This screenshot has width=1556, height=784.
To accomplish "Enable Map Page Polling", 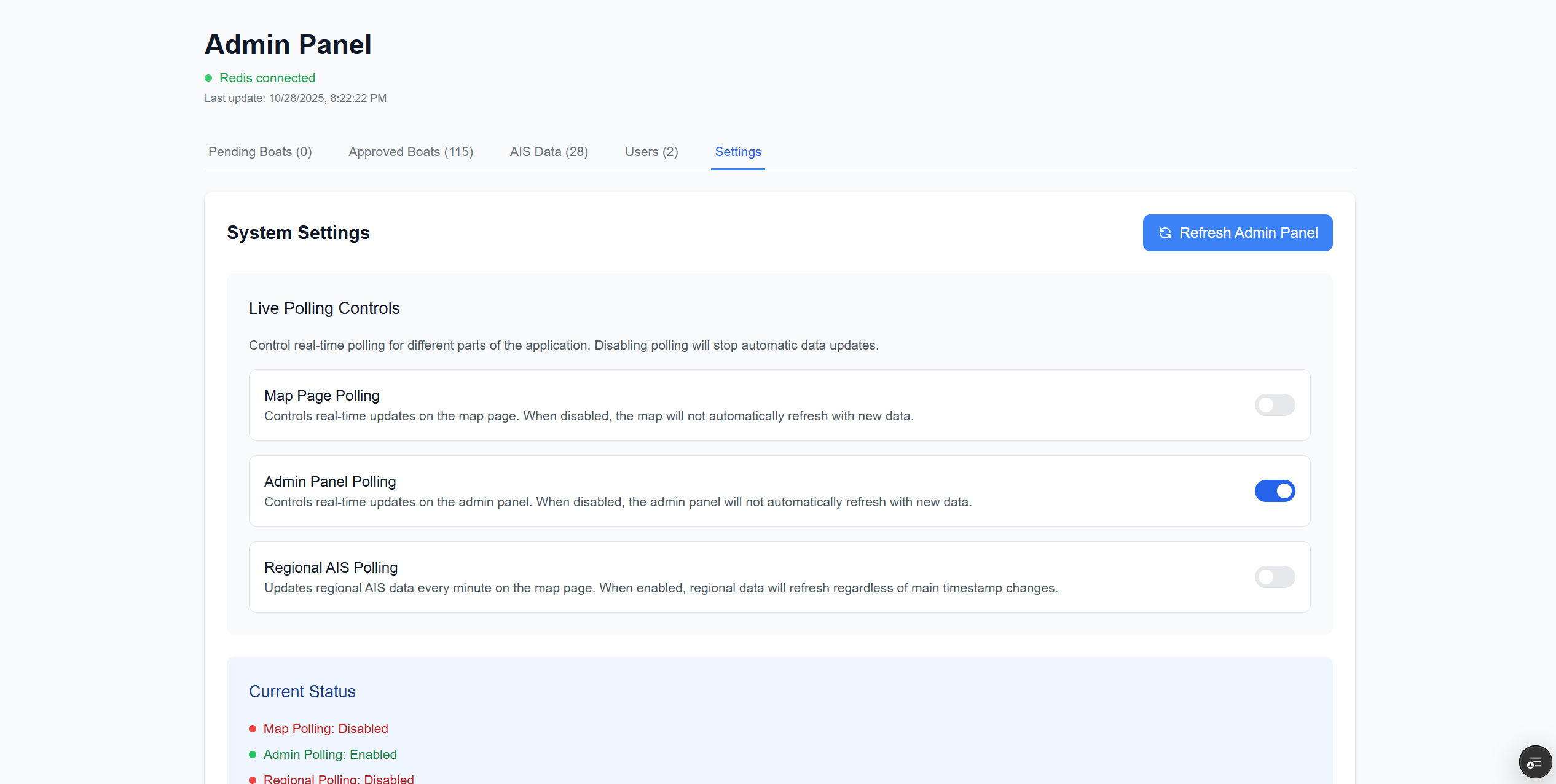I will coord(1275,405).
